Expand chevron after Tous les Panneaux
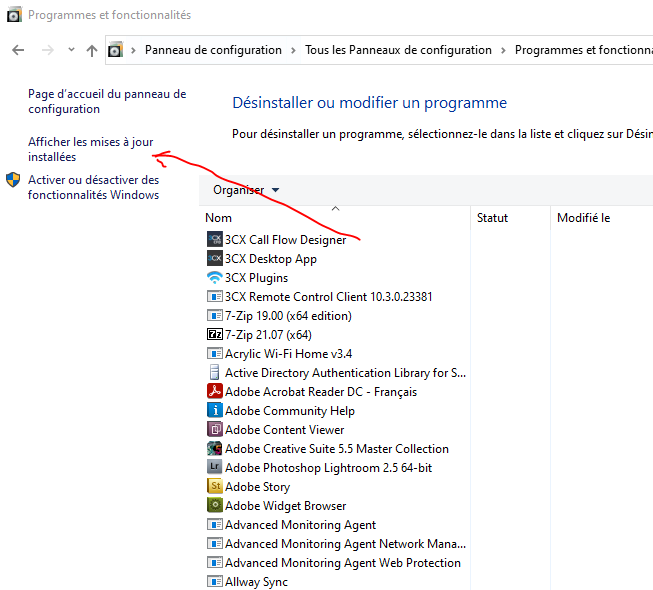This screenshot has width=653, height=590. (x=503, y=50)
